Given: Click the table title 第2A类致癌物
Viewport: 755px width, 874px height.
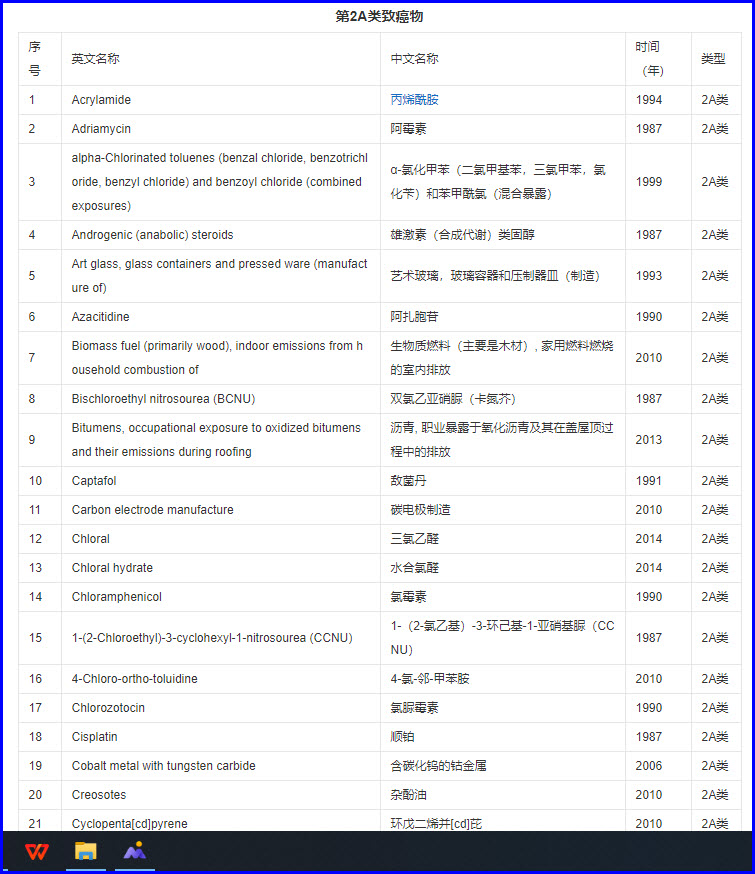Looking at the screenshot, I should [x=379, y=17].
